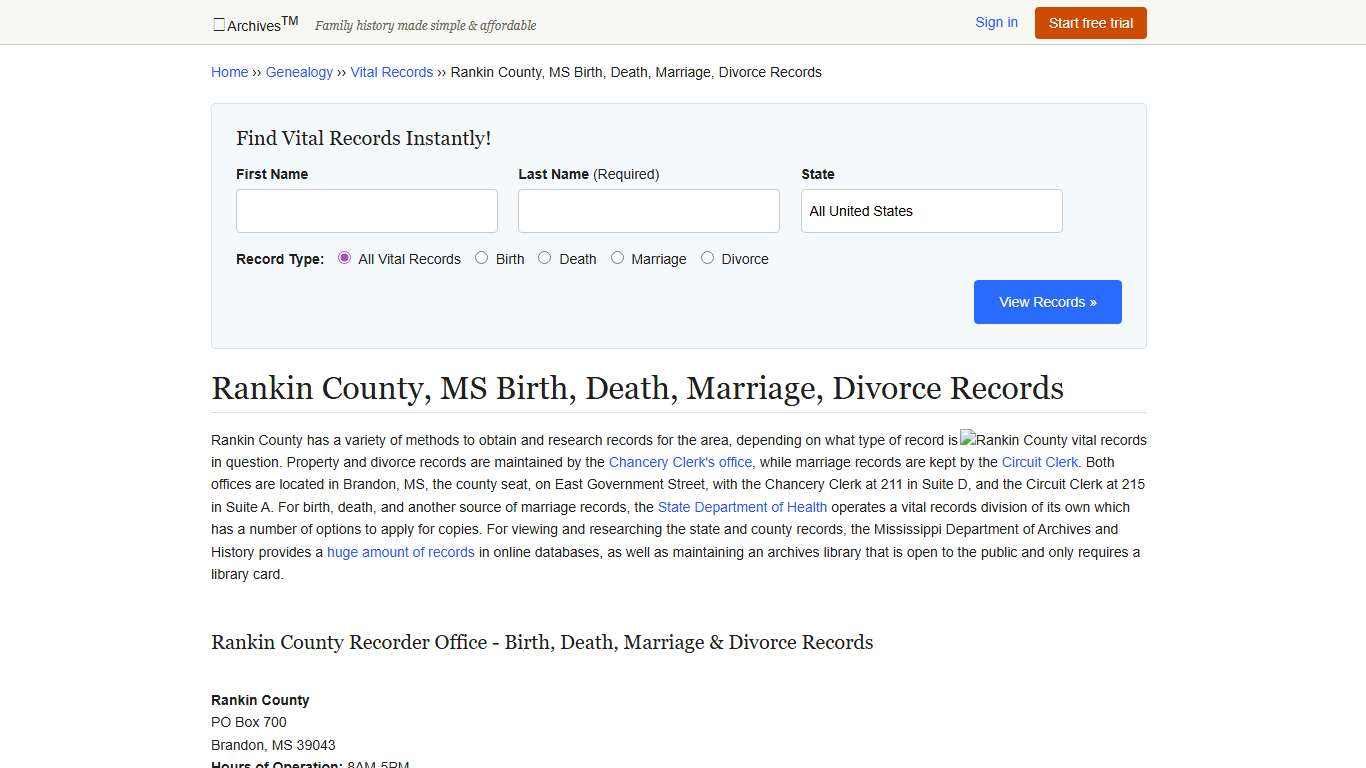
Task: Open the Genealogy breadcrumb link
Action: 299,72
